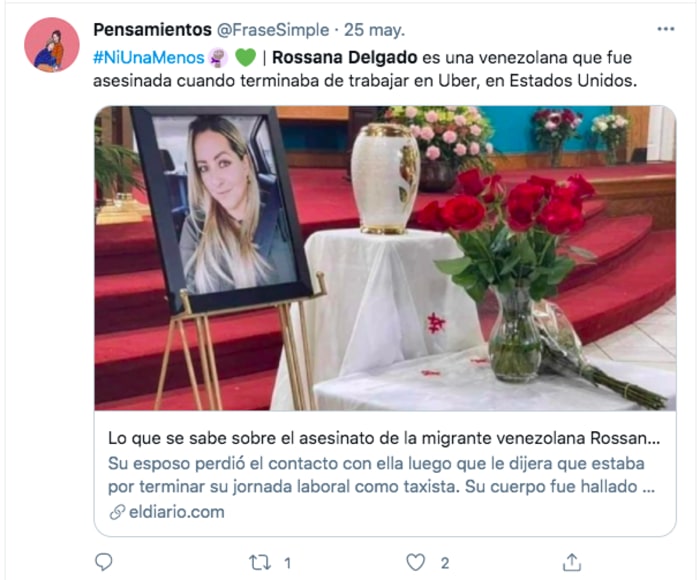The image size is (700, 580).
Task: Click the eldiario.com link icon
Action: pos(117,512)
